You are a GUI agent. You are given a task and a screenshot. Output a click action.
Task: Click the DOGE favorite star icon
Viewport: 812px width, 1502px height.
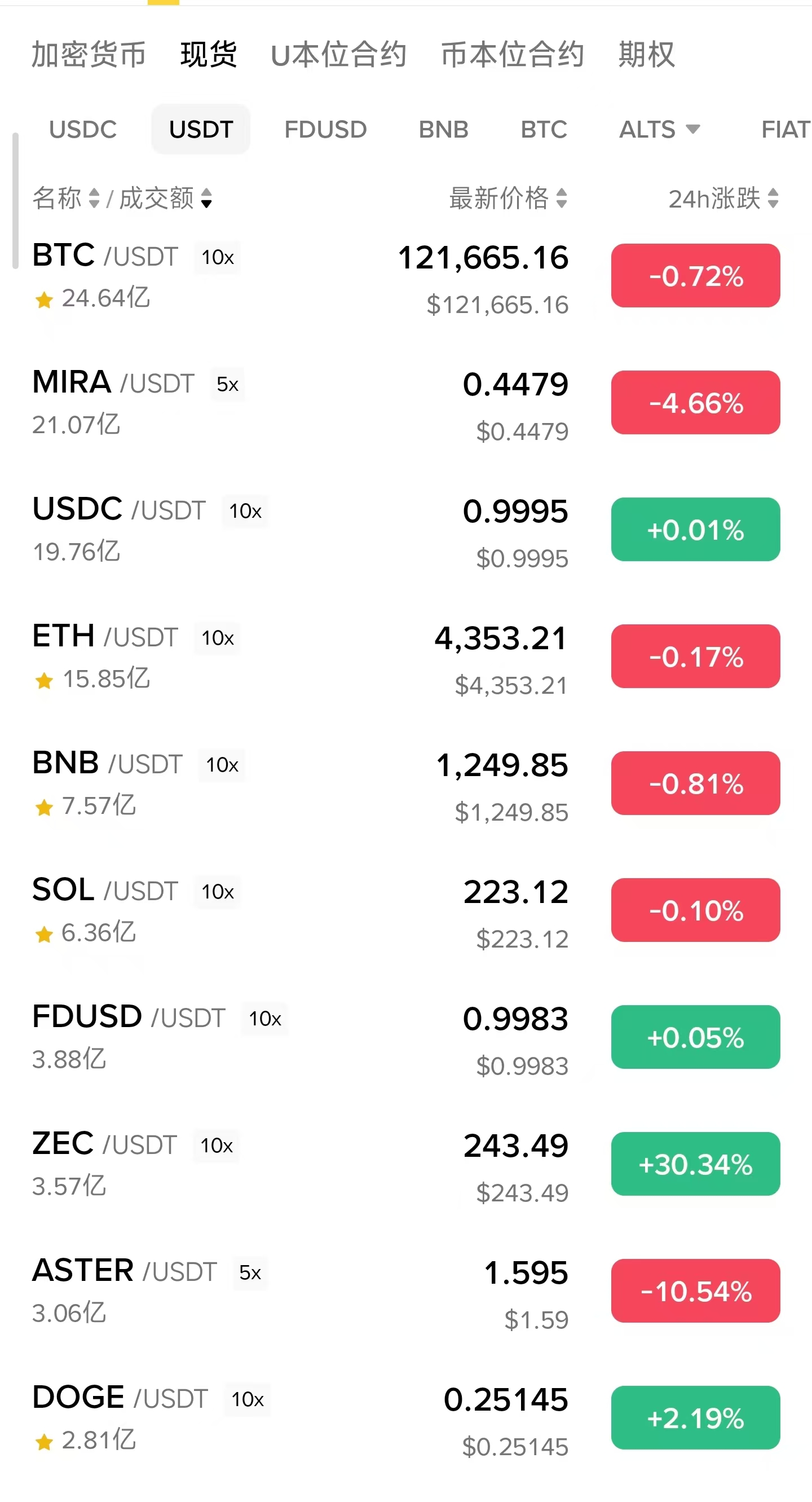[45, 1443]
